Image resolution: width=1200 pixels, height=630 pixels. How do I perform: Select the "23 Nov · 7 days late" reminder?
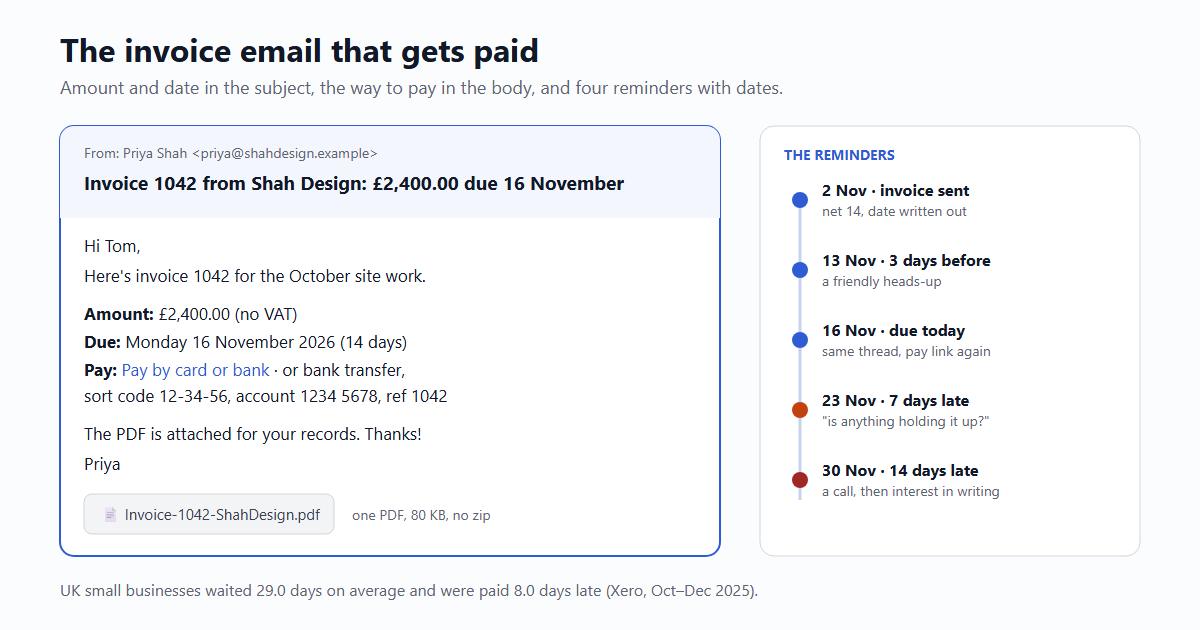click(x=895, y=401)
